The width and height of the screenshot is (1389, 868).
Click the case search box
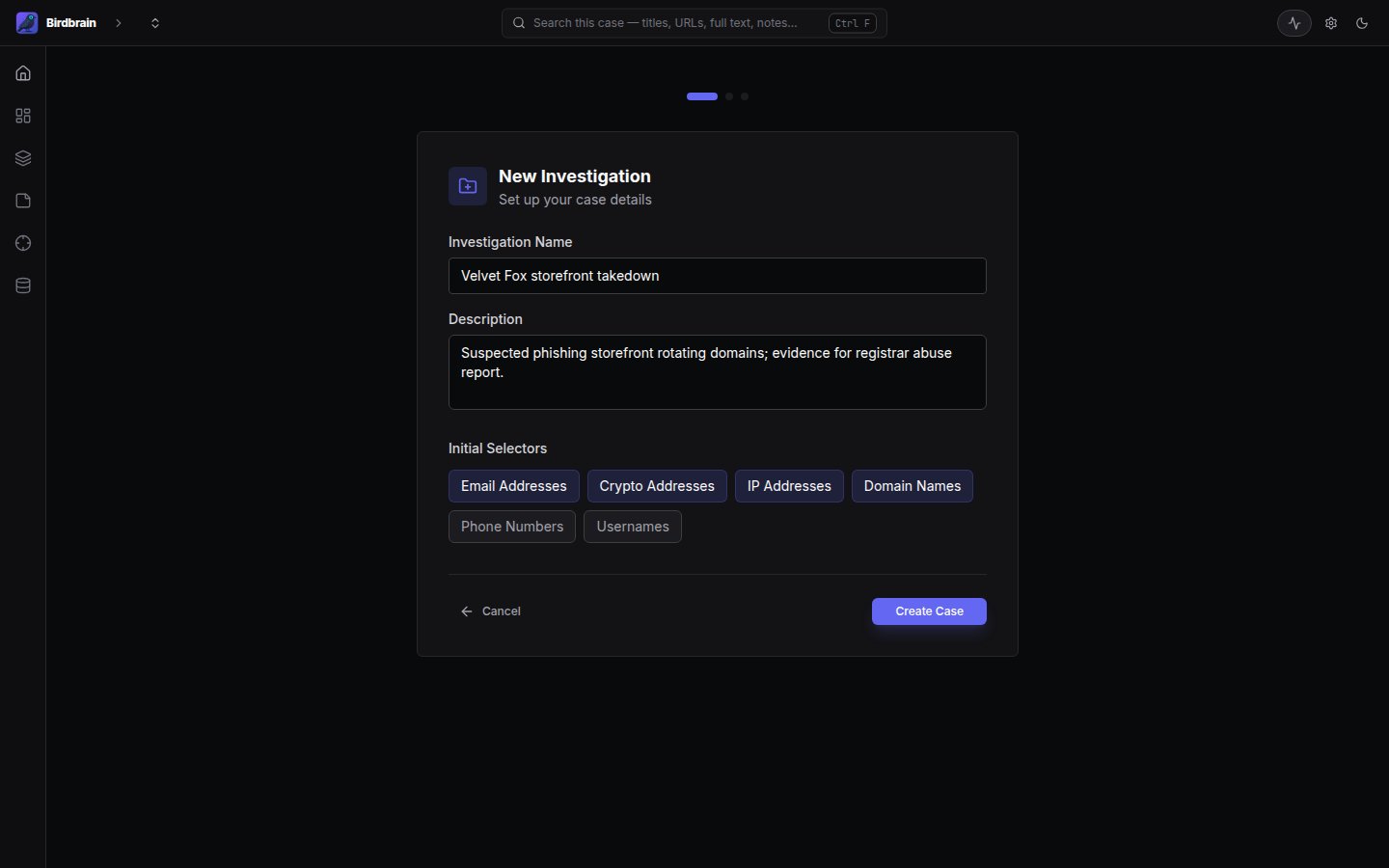[x=694, y=23]
